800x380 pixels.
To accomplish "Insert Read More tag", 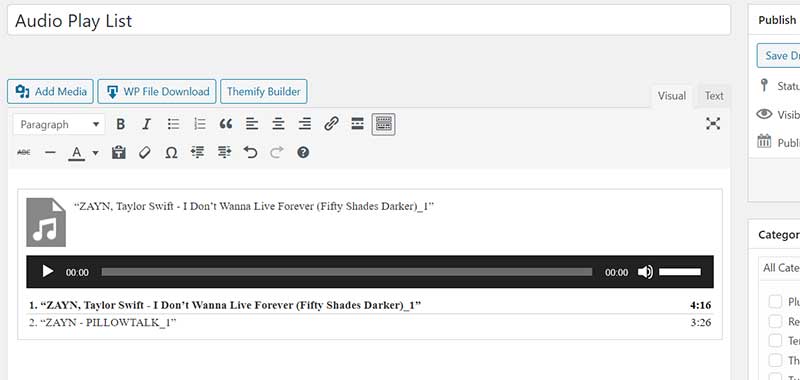I will tap(358, 124).
